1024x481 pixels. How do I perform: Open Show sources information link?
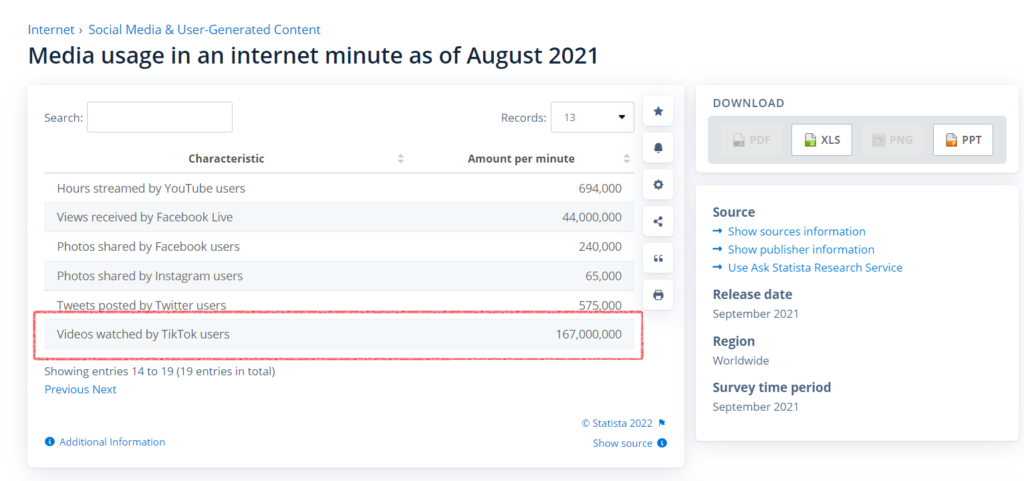tap(796, 231)
